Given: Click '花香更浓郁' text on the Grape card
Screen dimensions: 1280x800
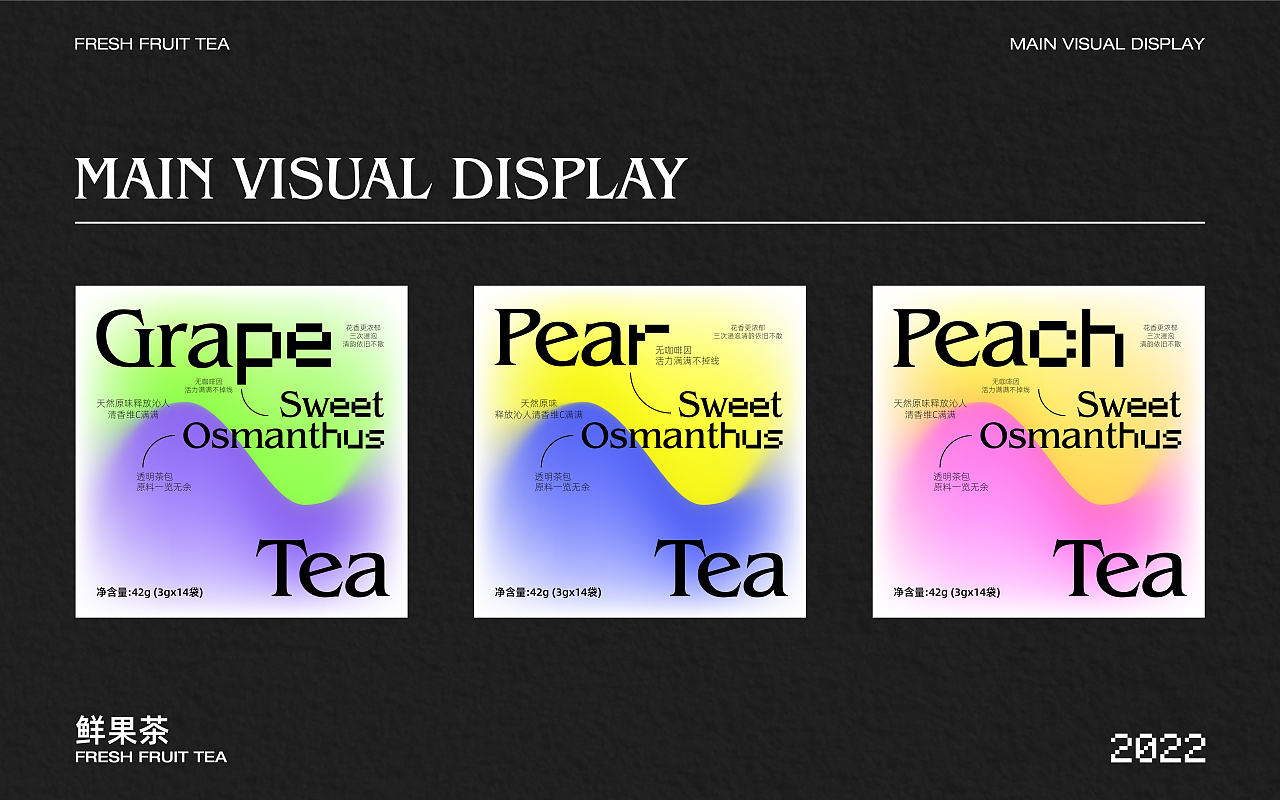Looking at the screenshot, I should coord(363,327).
